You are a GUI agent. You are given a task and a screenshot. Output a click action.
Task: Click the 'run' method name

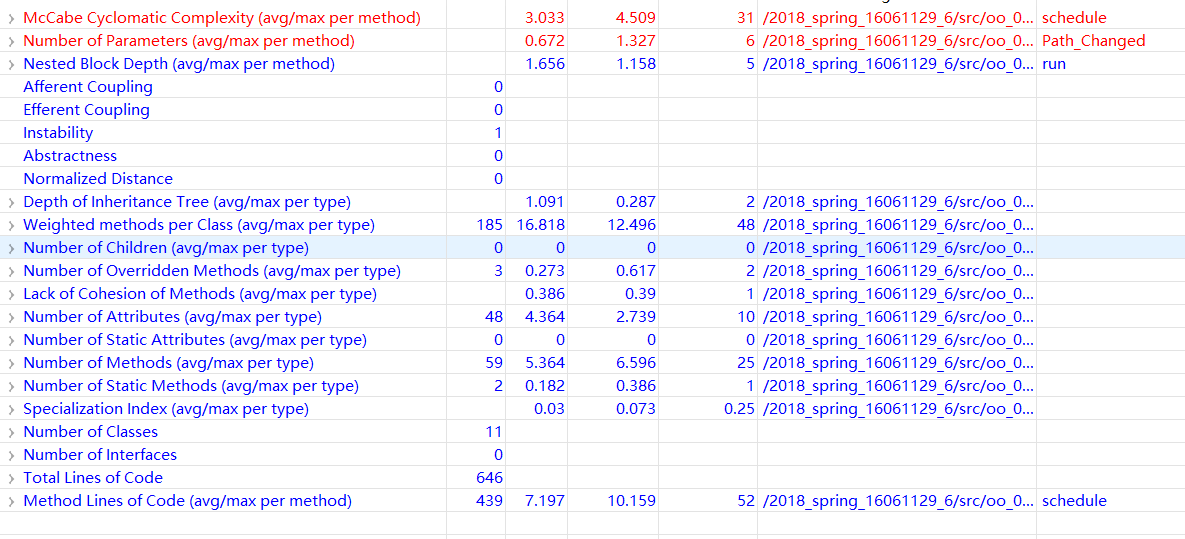1054,64
